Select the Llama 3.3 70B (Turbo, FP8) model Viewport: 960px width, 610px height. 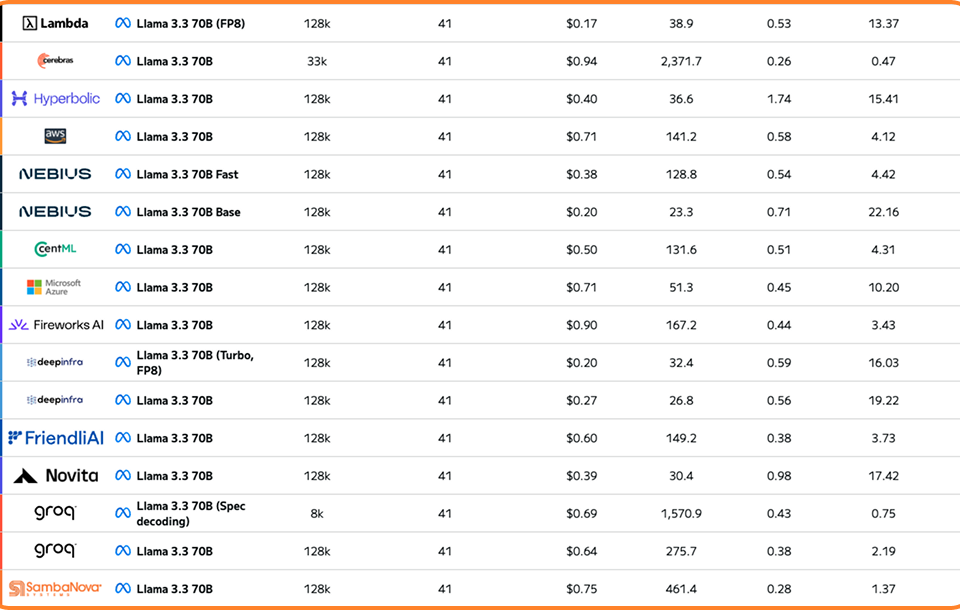pyautogui.click(x=195, y=363)
